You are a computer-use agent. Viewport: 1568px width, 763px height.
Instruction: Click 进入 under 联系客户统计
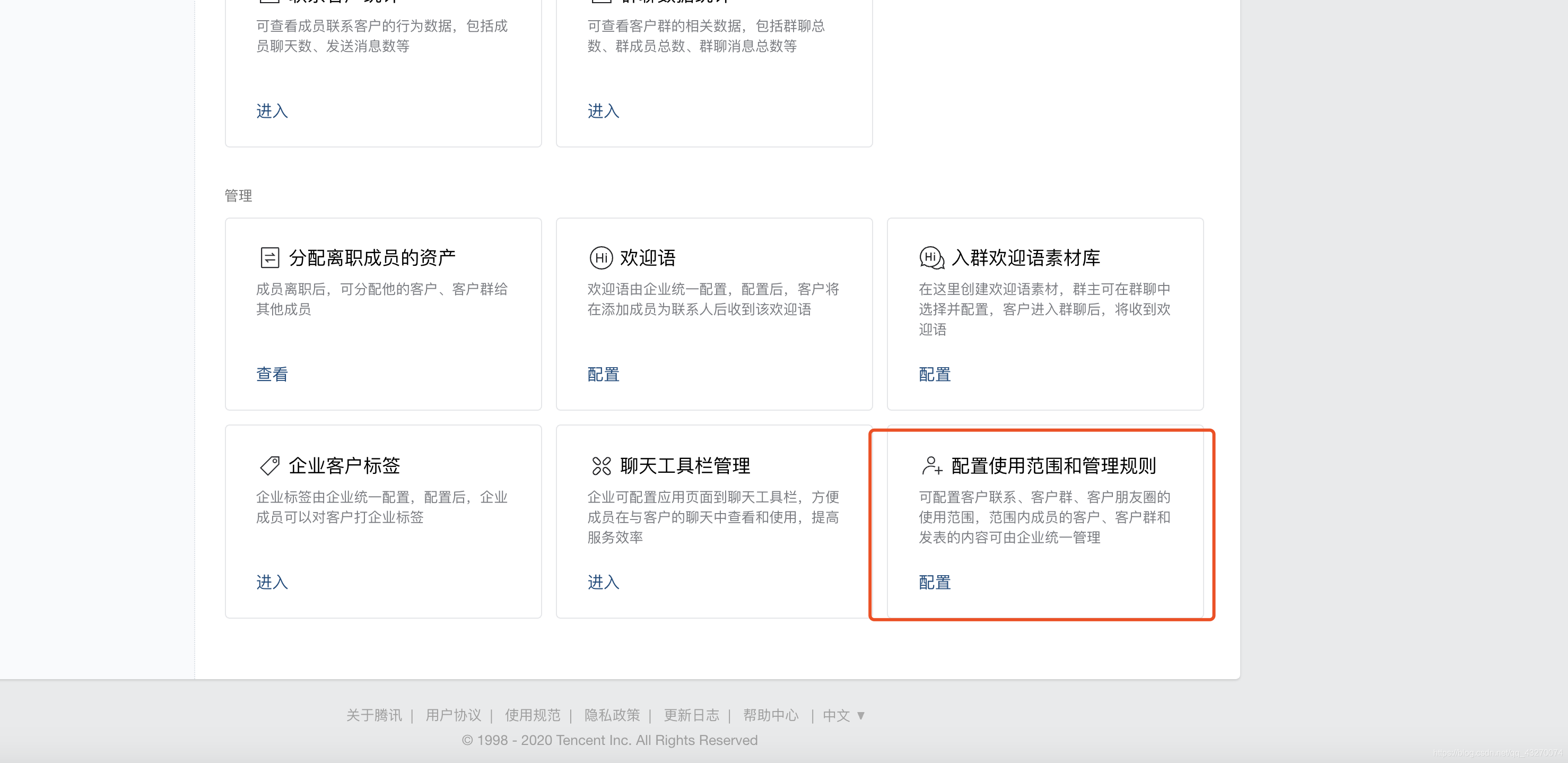coord(271,111)
